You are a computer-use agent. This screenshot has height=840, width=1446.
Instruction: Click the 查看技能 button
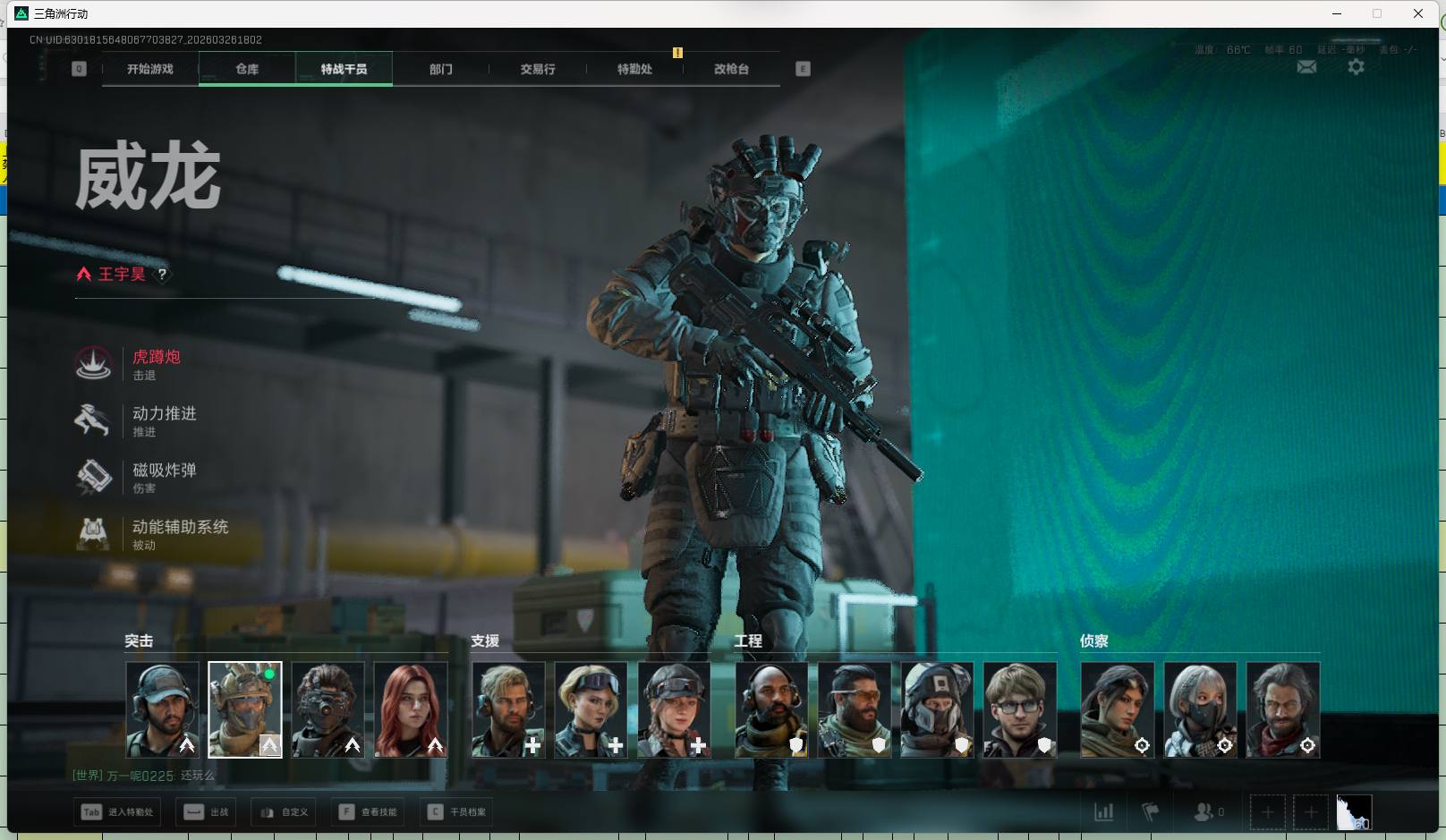point(368,812)
